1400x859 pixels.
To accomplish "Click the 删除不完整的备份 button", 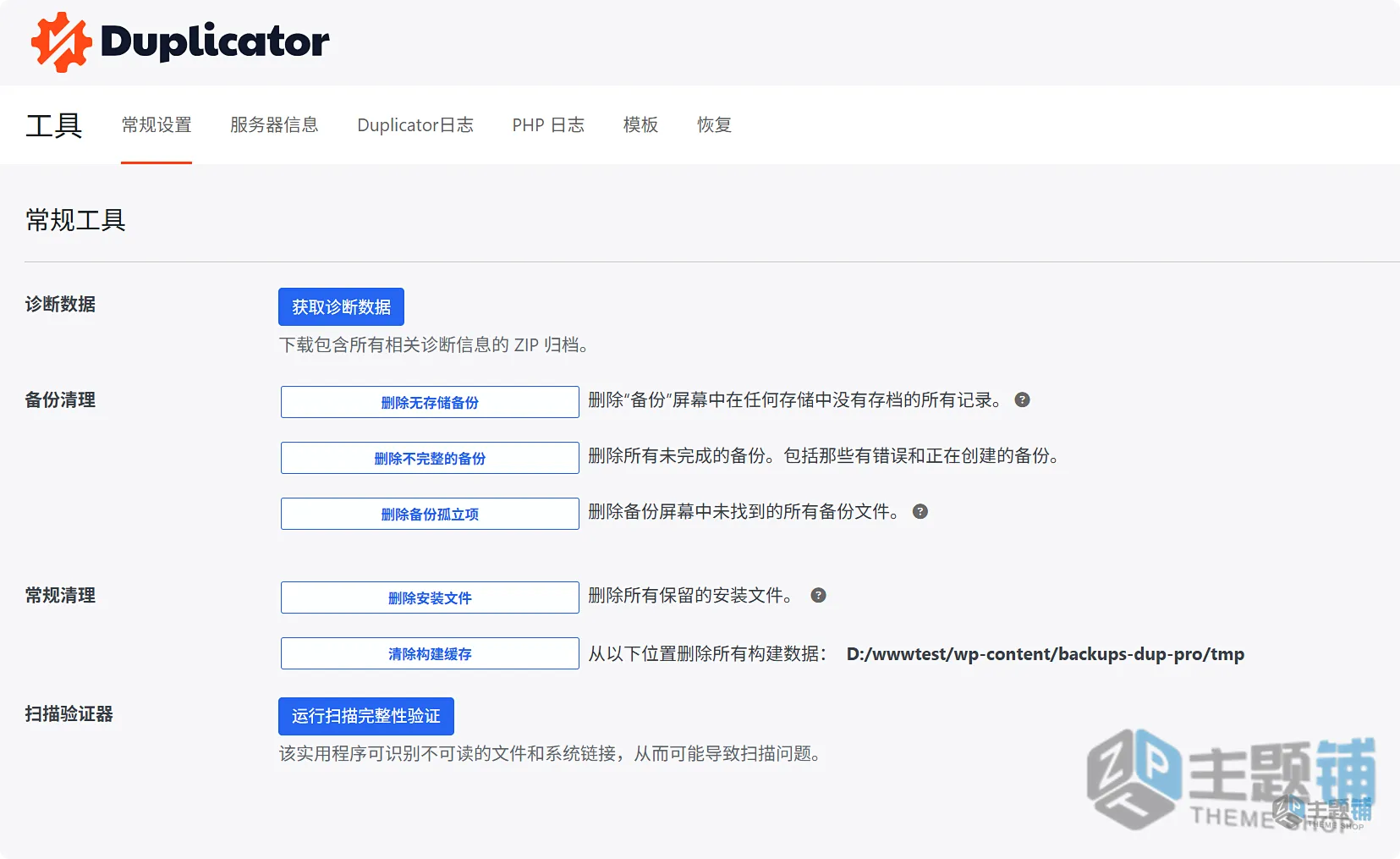I will (430, 458).
